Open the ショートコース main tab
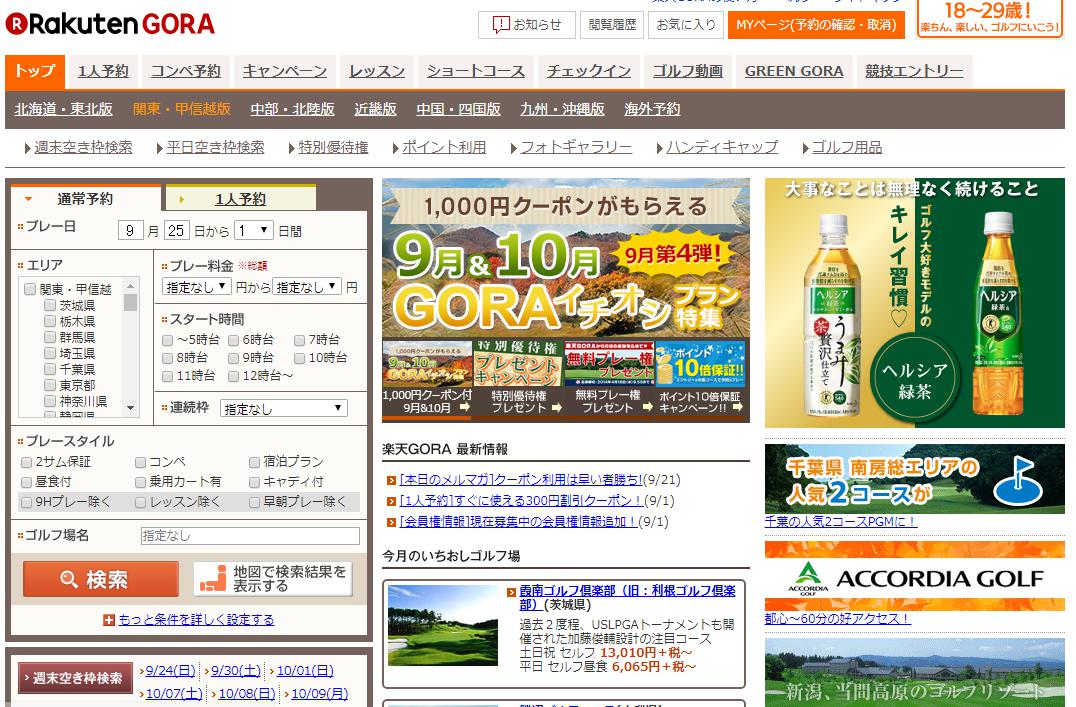1076x707 pixels. pyautogui.click(x=476, y=71)
